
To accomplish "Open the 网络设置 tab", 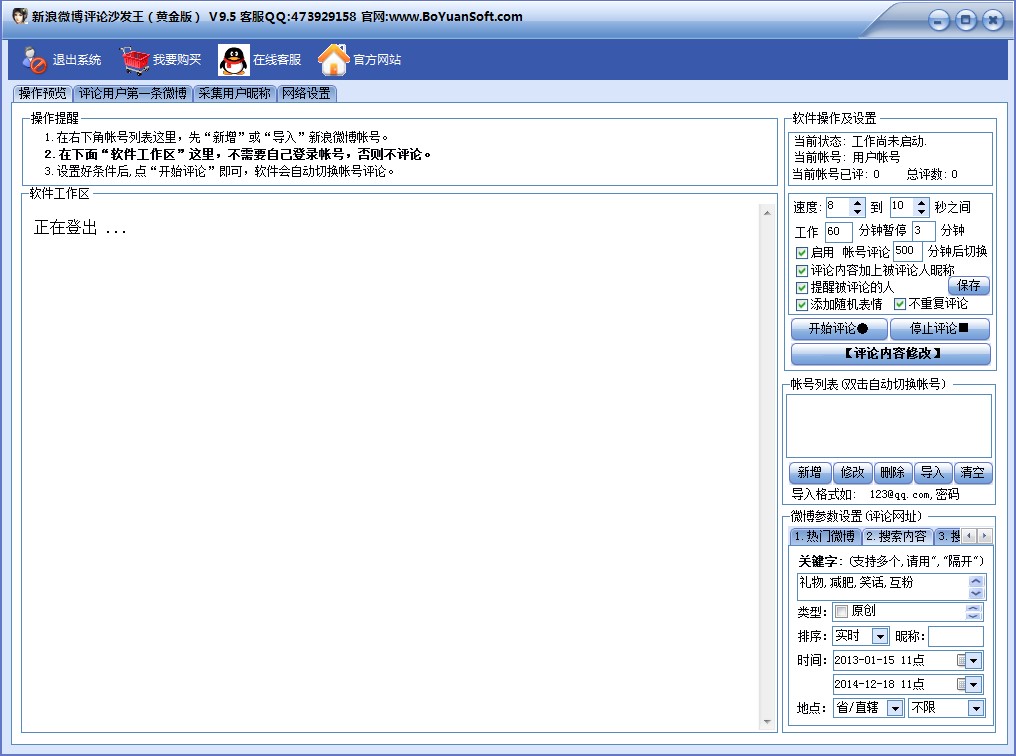I will click(306, 93).
